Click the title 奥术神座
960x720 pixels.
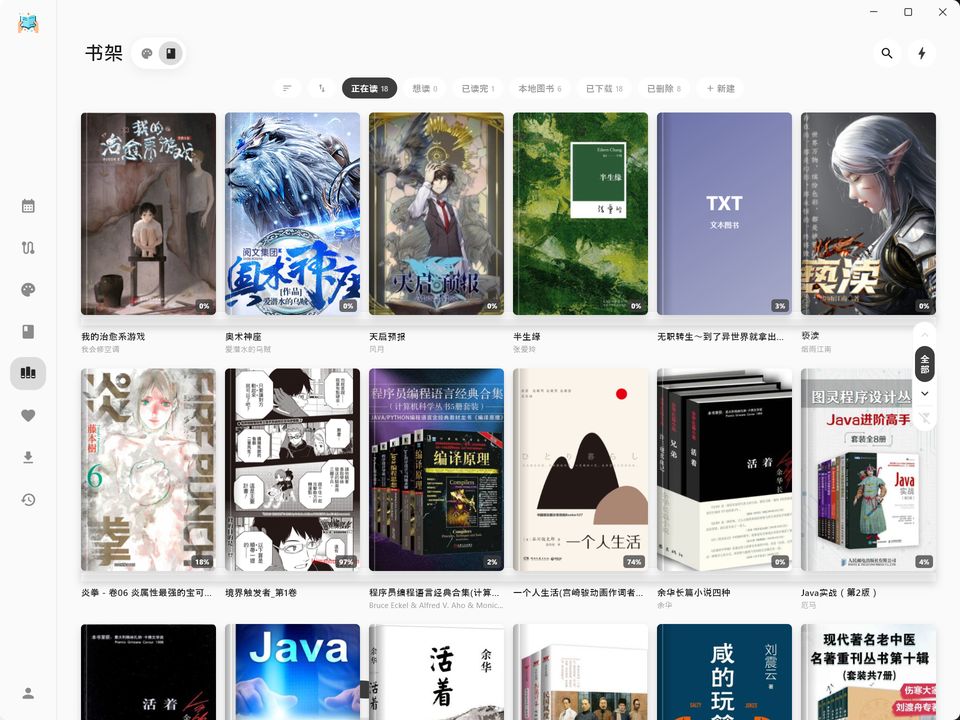[x=243, y=336]
